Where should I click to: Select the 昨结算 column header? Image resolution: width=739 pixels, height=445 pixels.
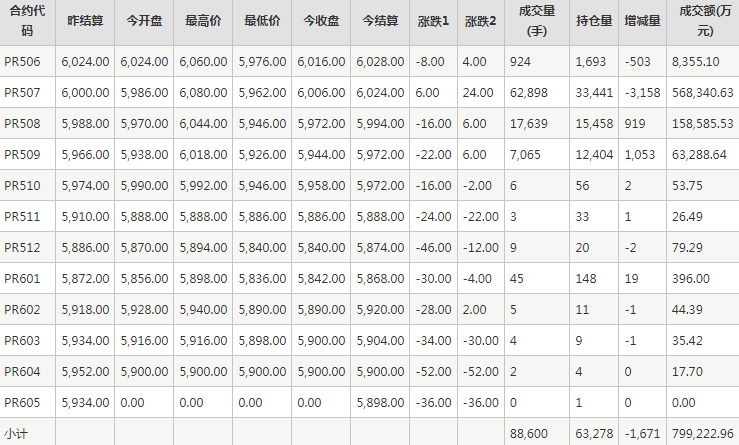(85, 21)
